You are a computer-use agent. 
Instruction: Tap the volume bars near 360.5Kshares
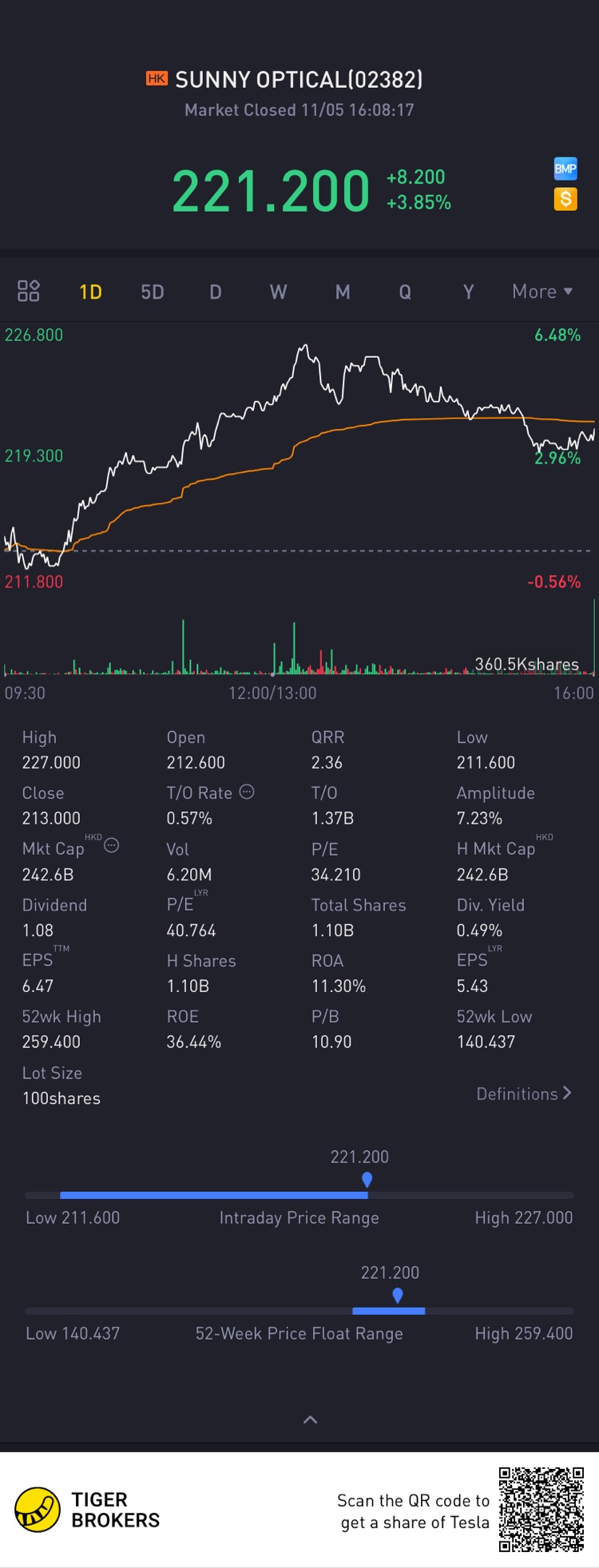pyautogui.click(x=299, y=647)
